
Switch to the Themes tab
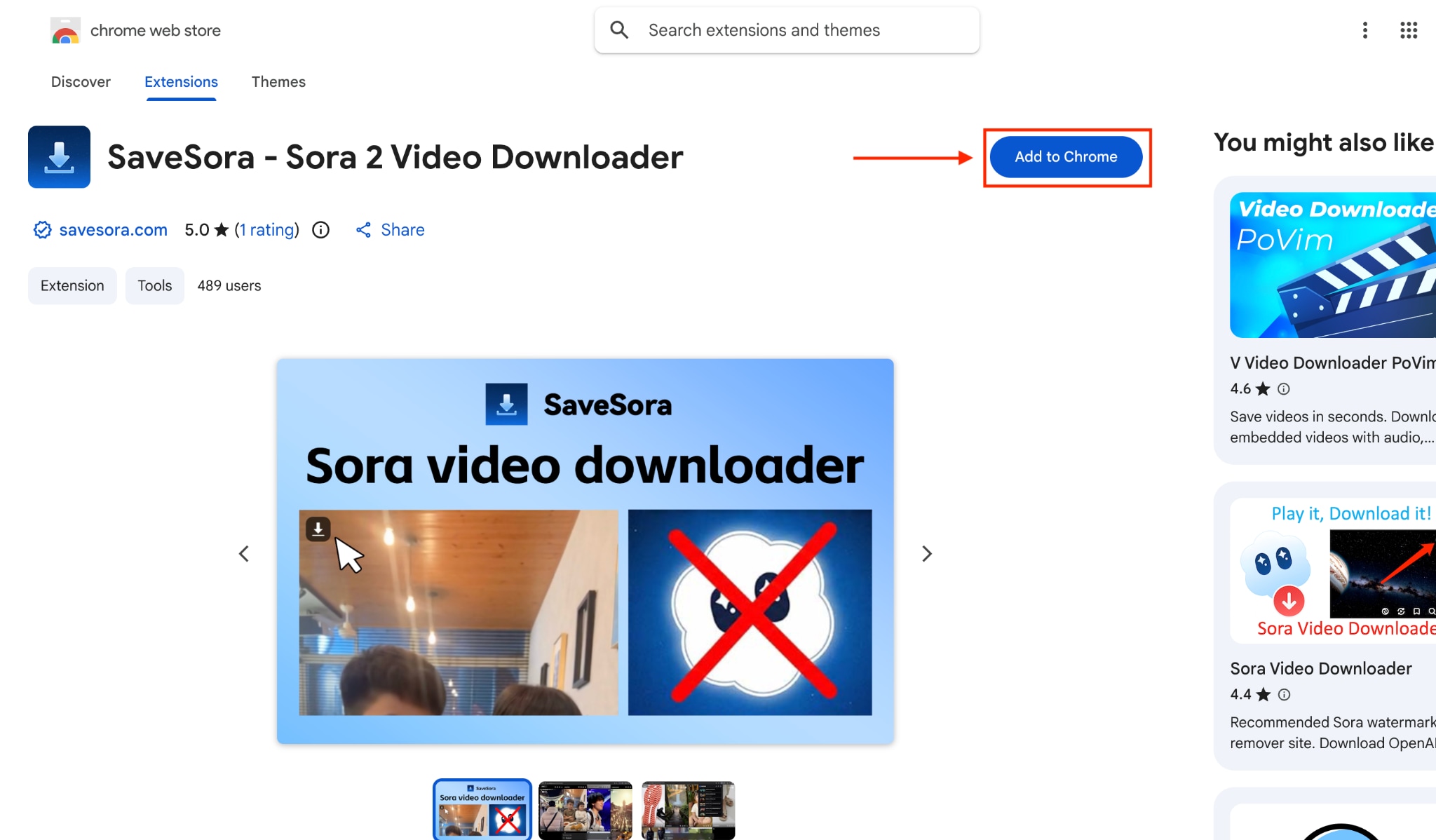[x=278, y=82]
